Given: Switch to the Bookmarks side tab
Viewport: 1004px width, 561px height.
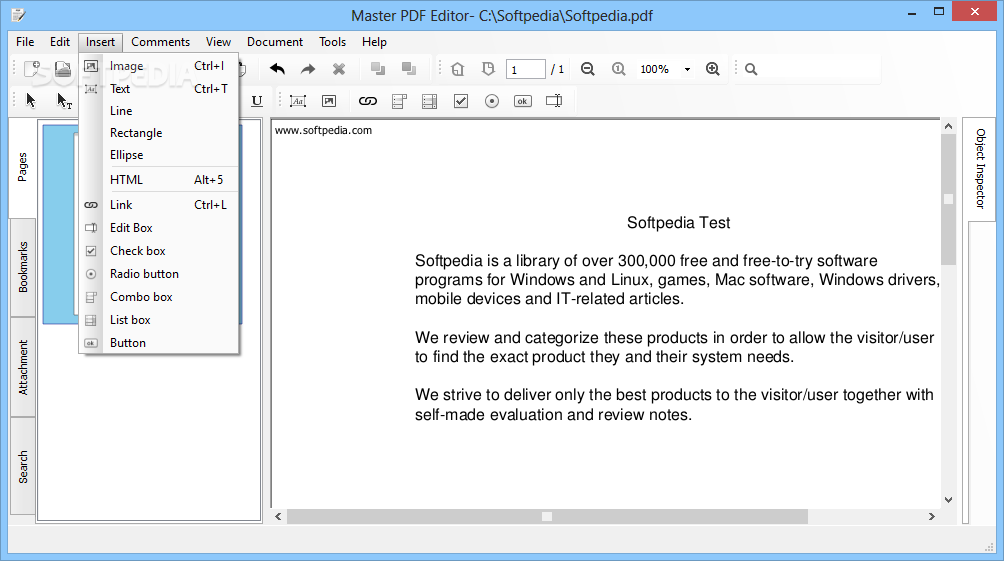Looking at the screenshot, I should [23, 267].
